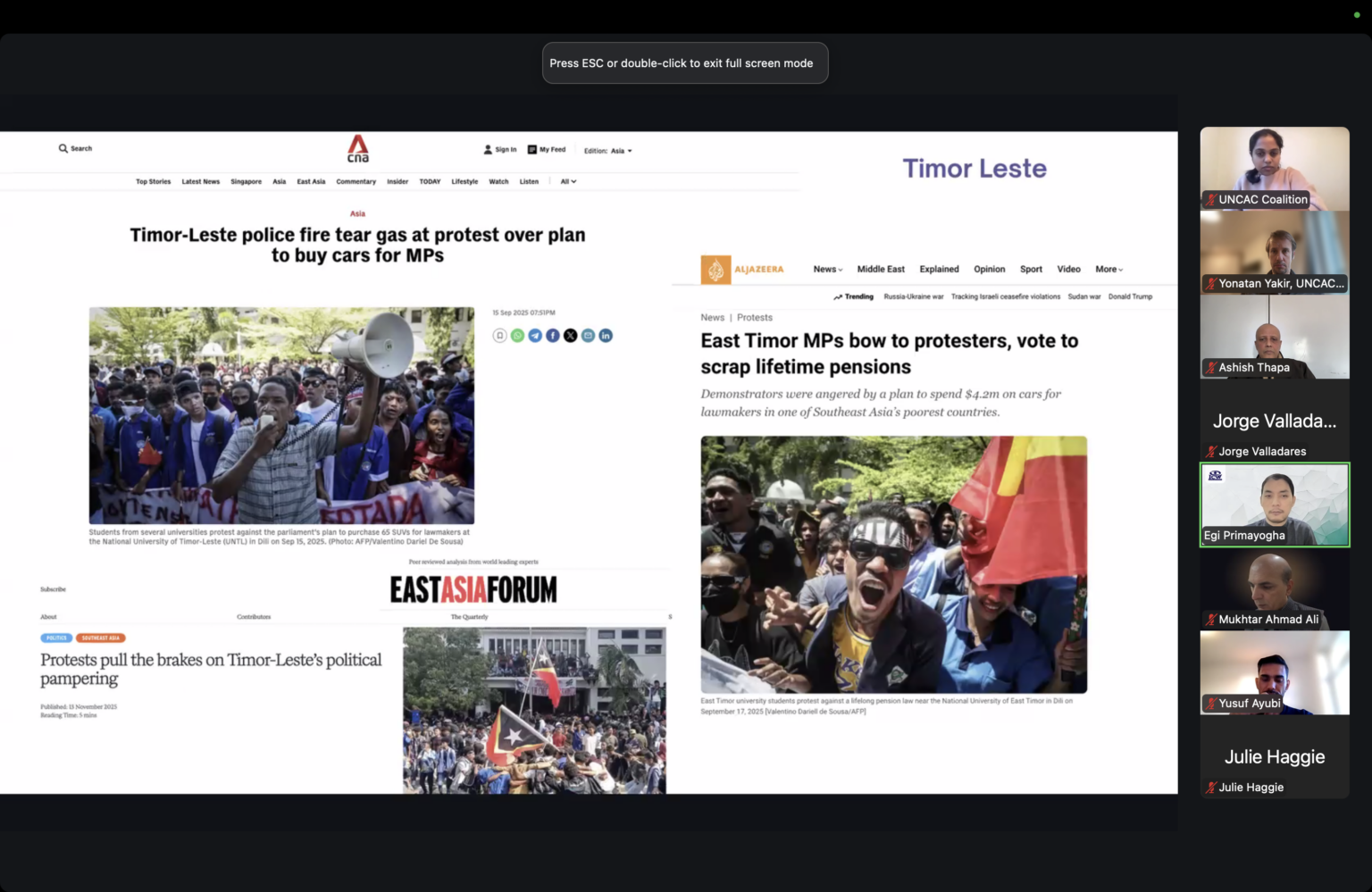Share article via Telegram icon
This screenshot has width=1372, height=892.
pyautogui.click(x=535, y=336)
